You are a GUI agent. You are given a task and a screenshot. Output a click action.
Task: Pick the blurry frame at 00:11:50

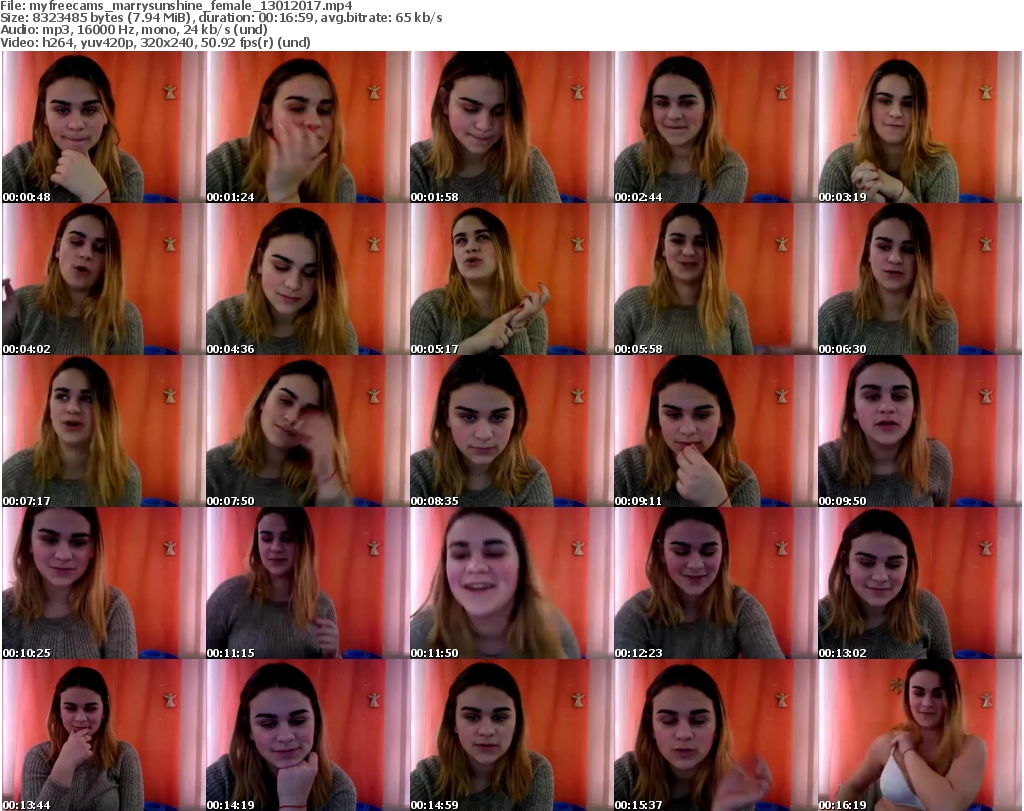512,583
